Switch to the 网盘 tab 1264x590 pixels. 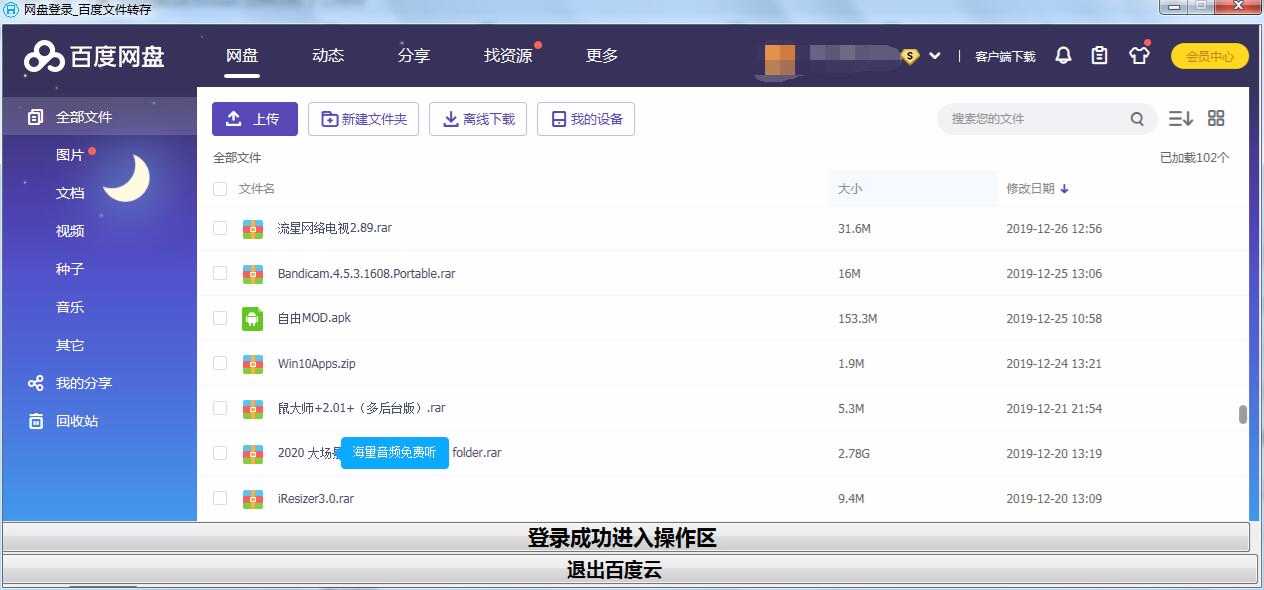(242, 55)
